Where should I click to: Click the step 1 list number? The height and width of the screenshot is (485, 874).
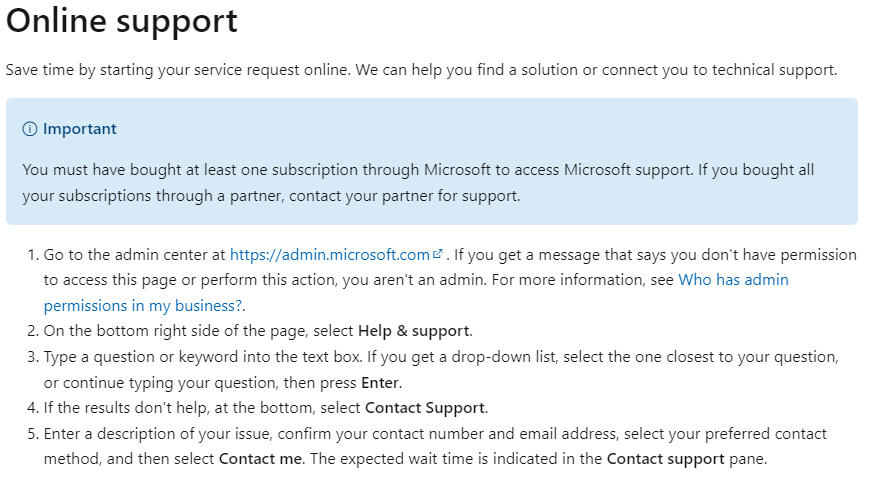tap(31, 255)
